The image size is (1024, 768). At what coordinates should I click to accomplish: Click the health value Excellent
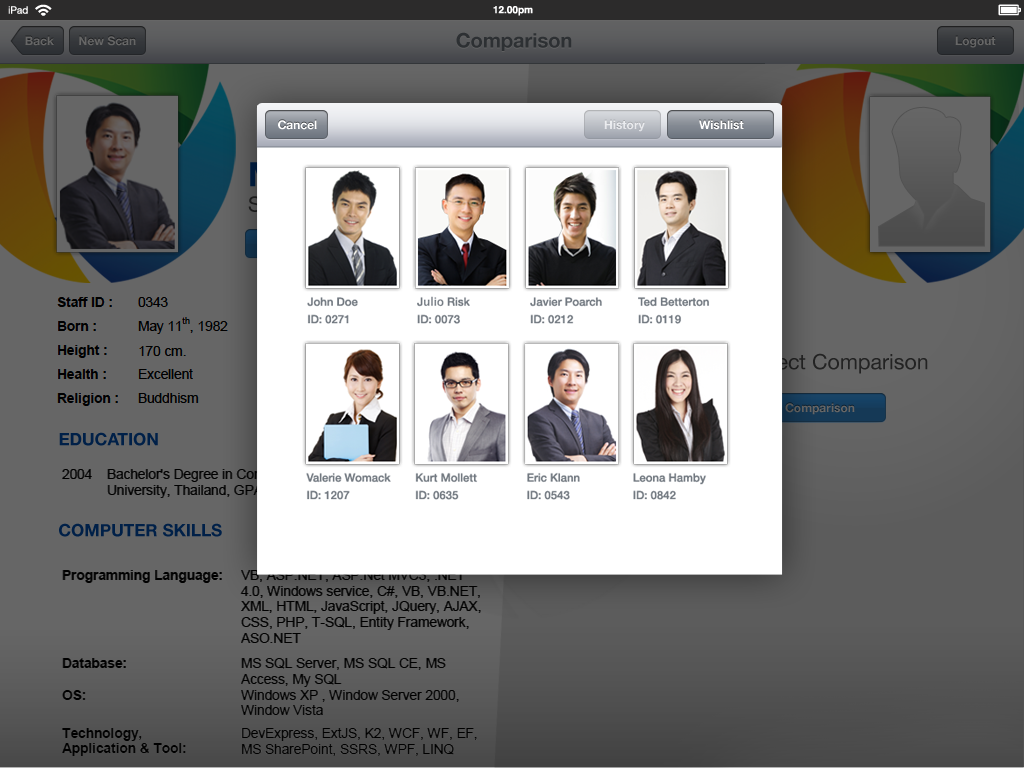coord(165,374)
